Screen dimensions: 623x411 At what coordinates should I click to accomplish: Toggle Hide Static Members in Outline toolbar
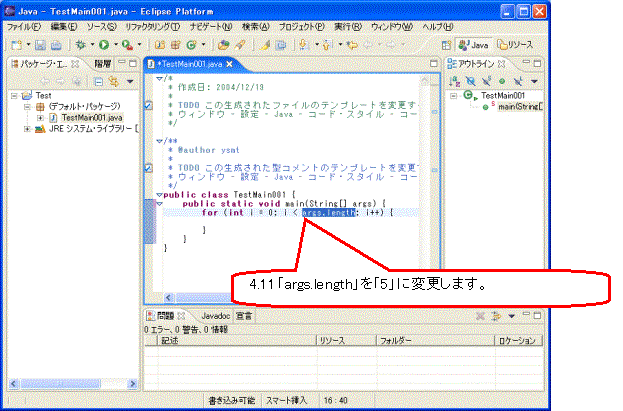486,81
